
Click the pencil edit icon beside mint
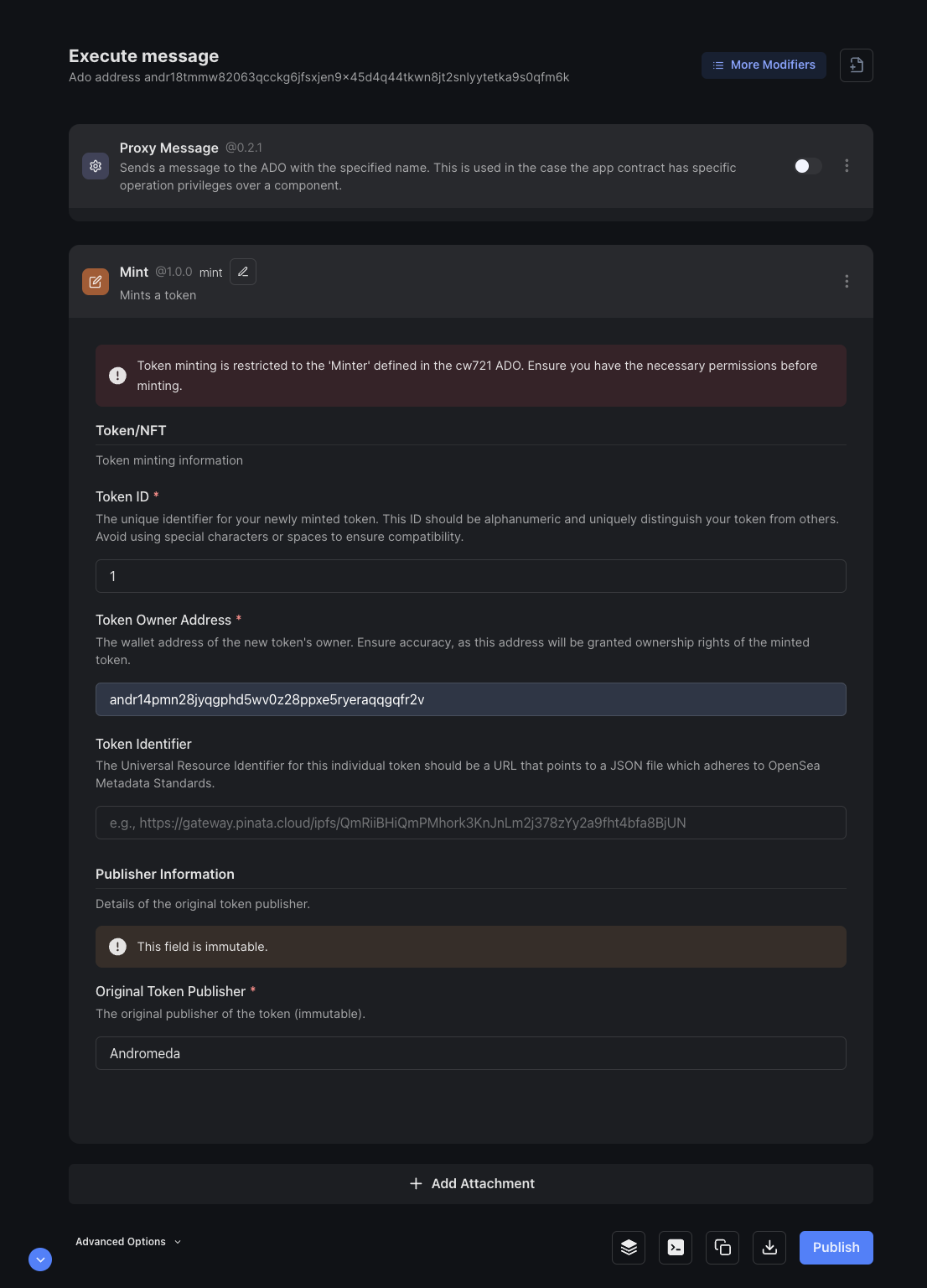coord(243,272)
